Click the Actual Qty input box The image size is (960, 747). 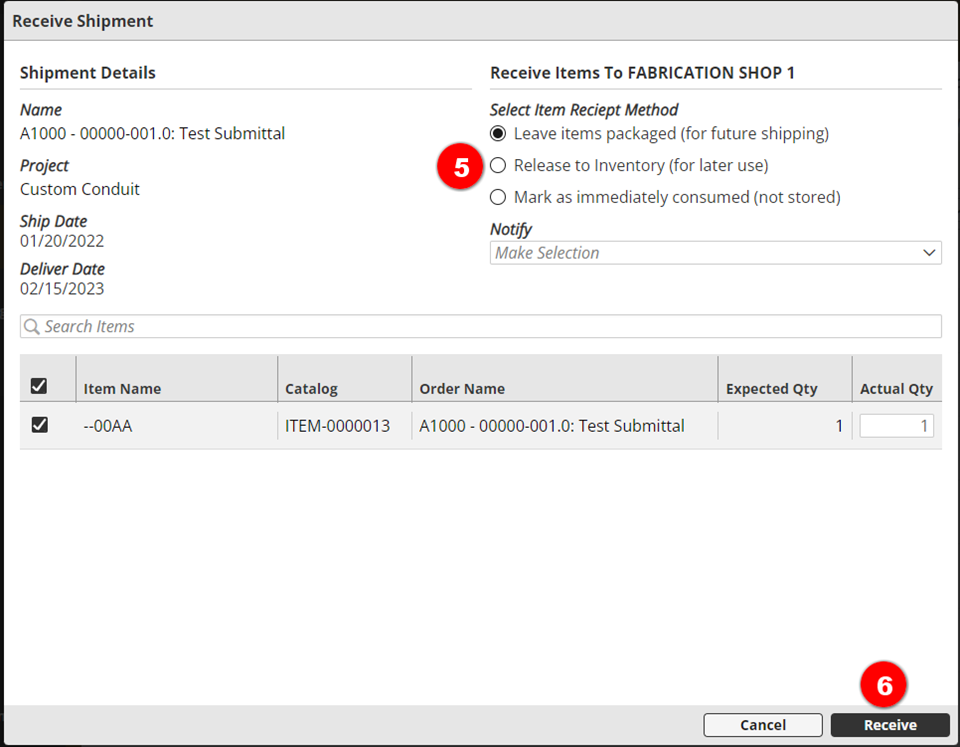896,426
